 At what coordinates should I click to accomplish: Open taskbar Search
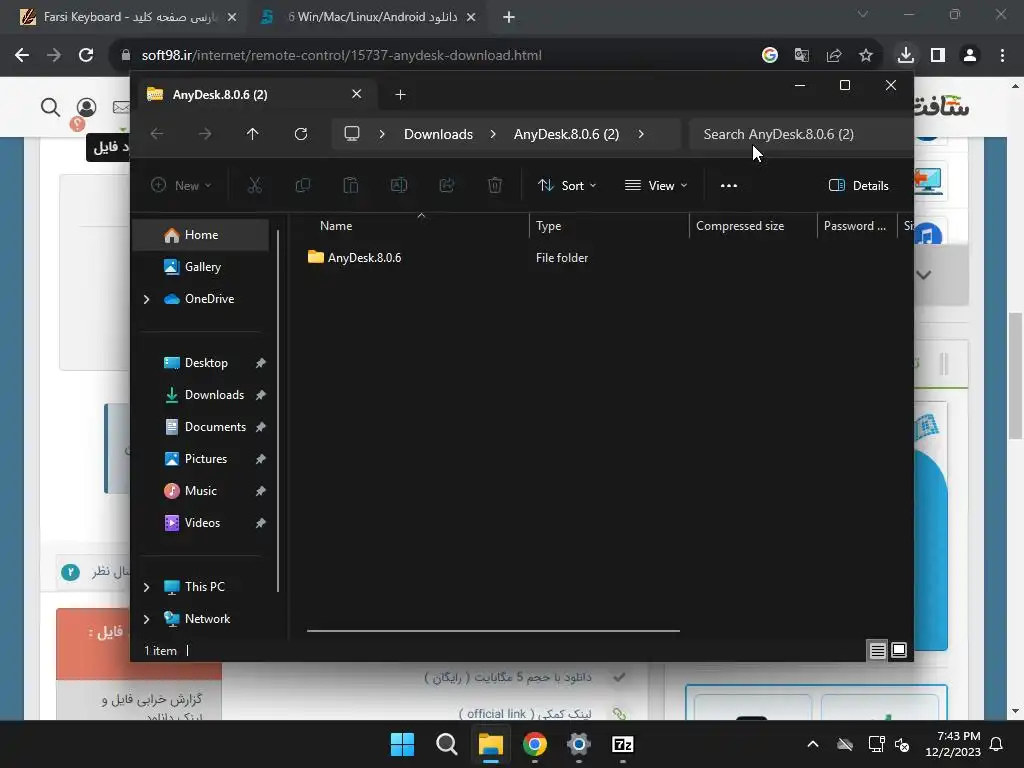pos(447,744)
